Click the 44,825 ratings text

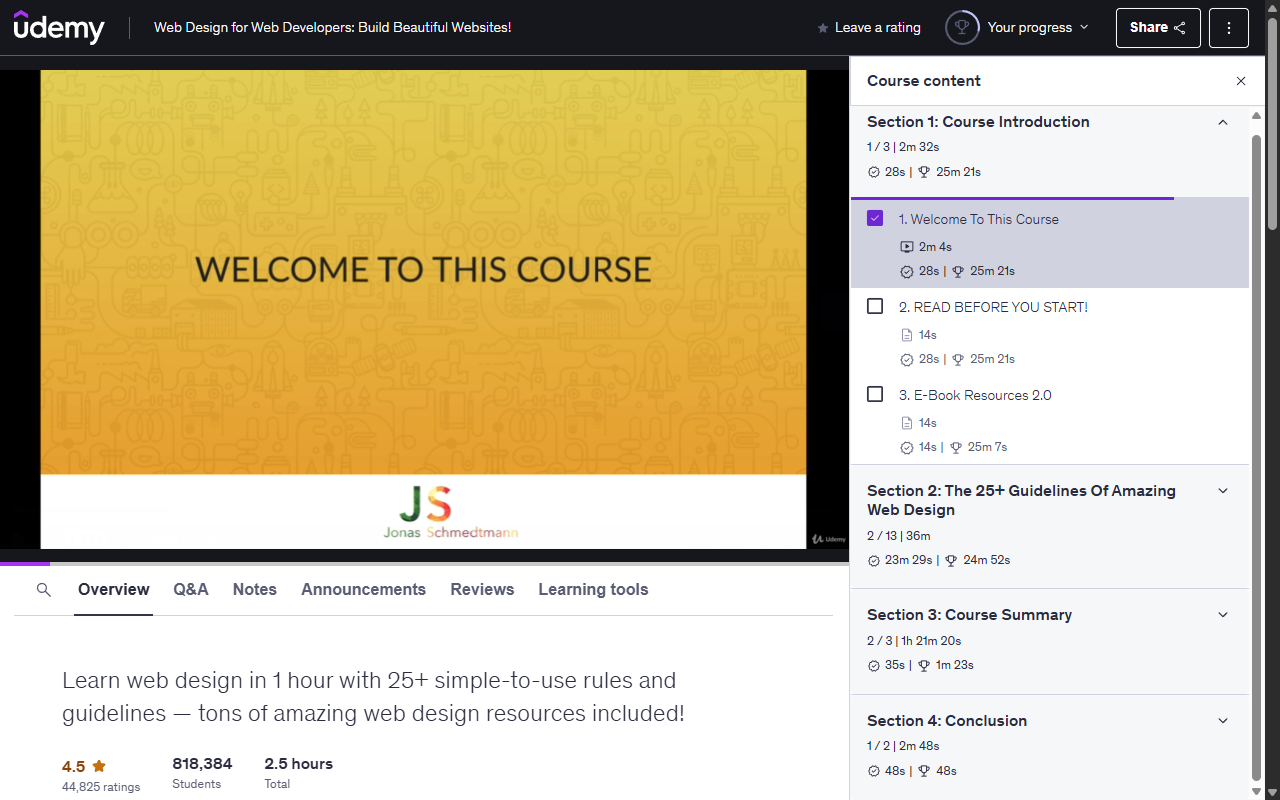click(x=101, y=787)
